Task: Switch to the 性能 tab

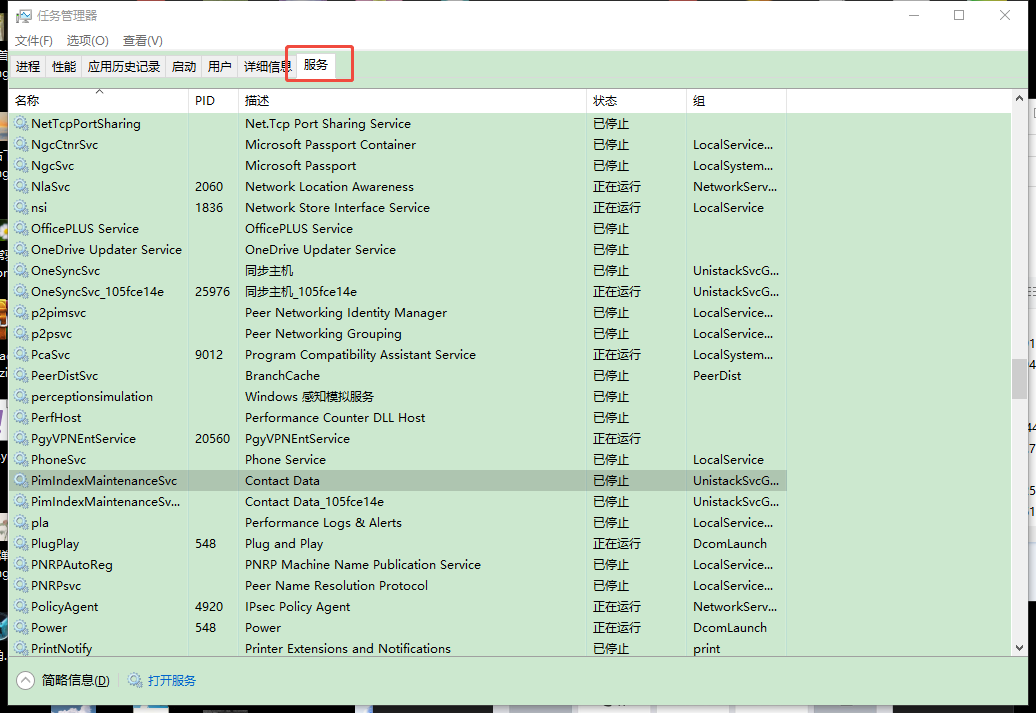Action: 64,66
